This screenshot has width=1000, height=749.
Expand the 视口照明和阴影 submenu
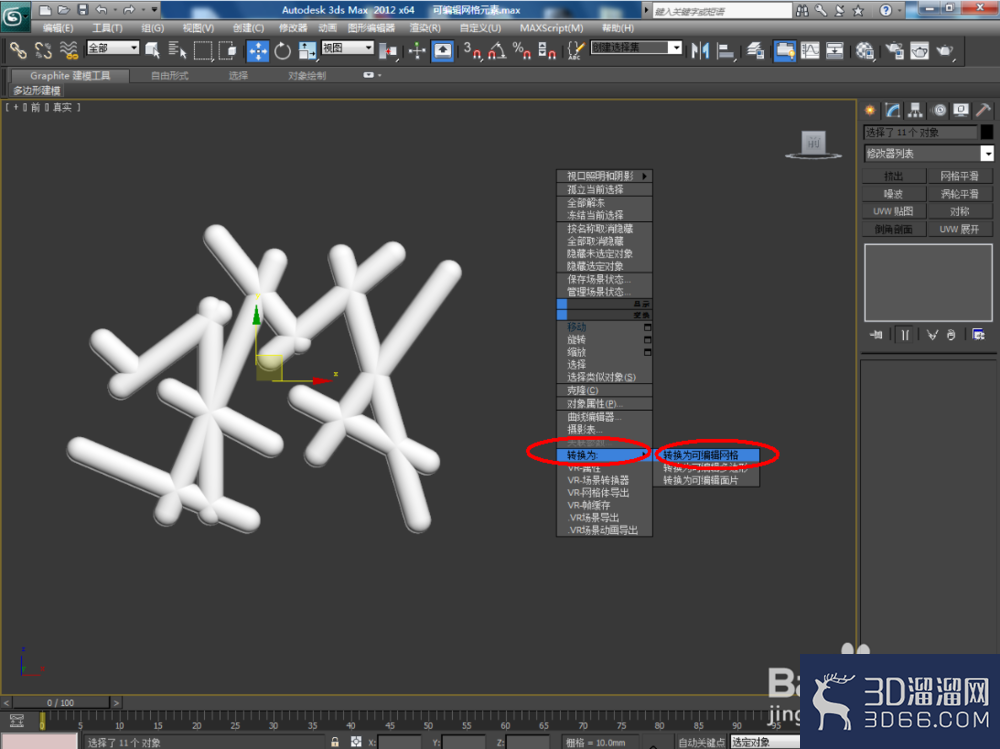605,176
